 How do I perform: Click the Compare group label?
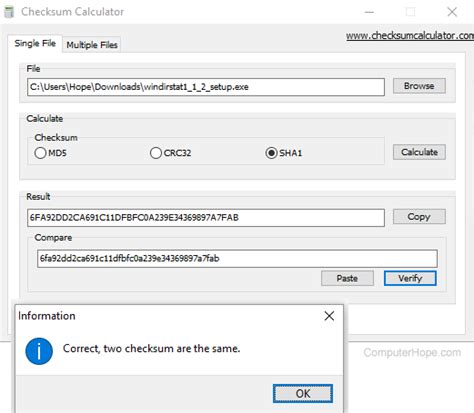coord(53,238)
